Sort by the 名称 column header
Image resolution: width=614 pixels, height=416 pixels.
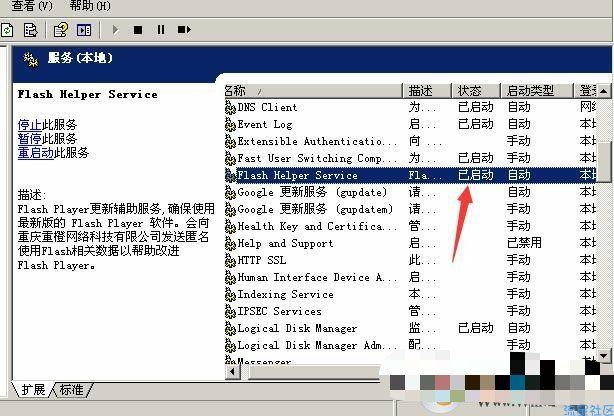(313, 91)
